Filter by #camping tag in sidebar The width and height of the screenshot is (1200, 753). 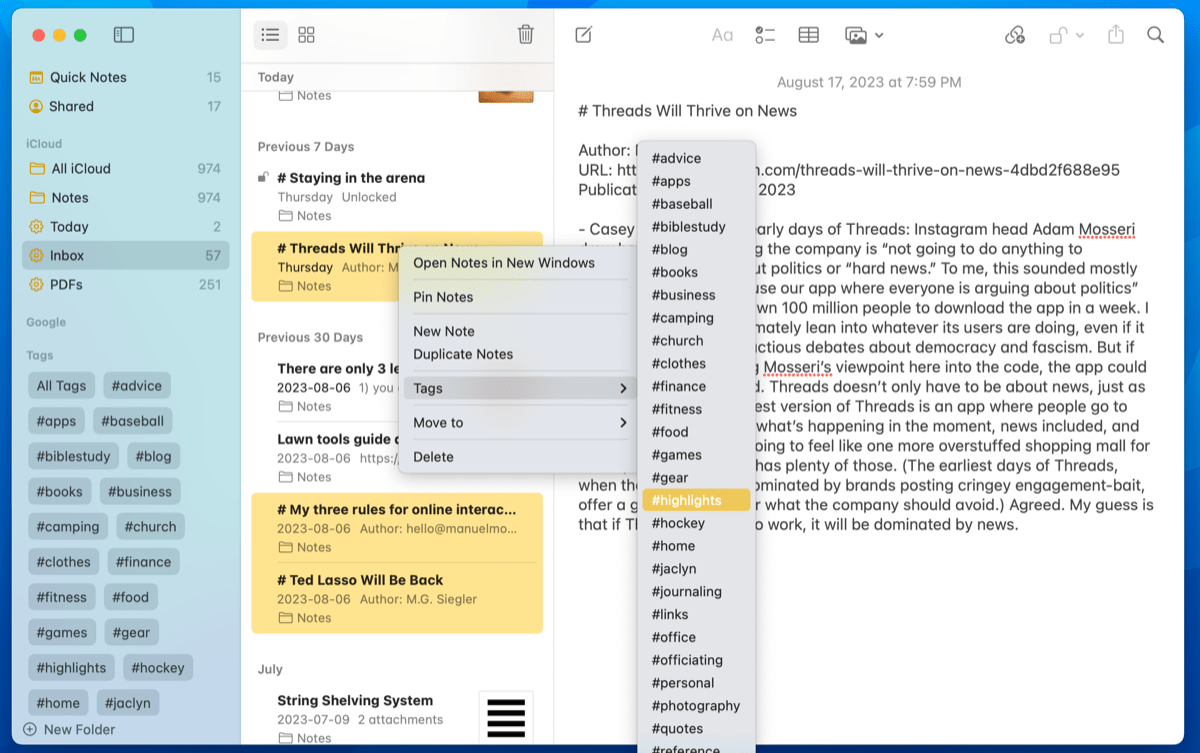click(68, 526)
